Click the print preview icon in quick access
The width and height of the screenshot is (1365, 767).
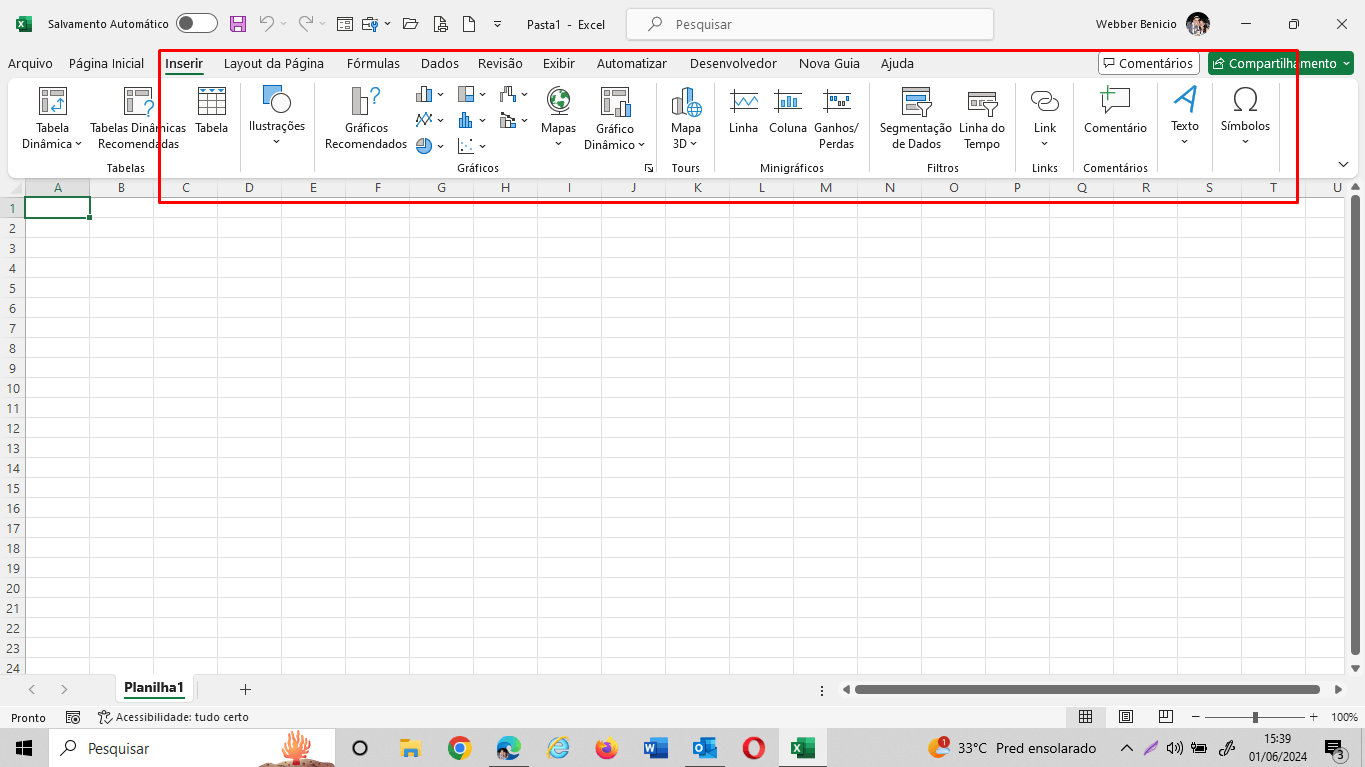(x=441, y=24)
